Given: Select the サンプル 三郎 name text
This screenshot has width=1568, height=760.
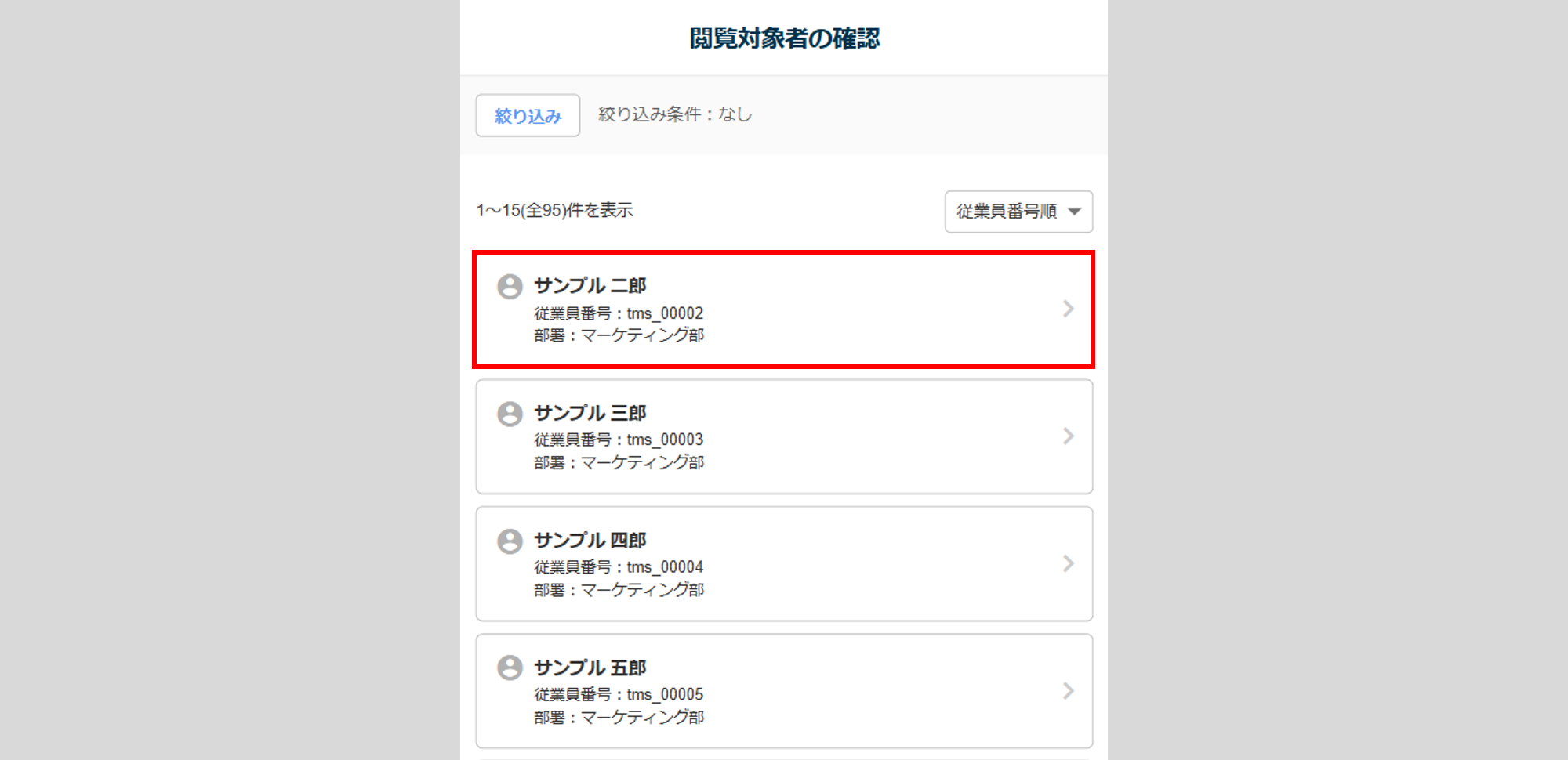Looking at the screenshot, I should [x=590, y=413].
